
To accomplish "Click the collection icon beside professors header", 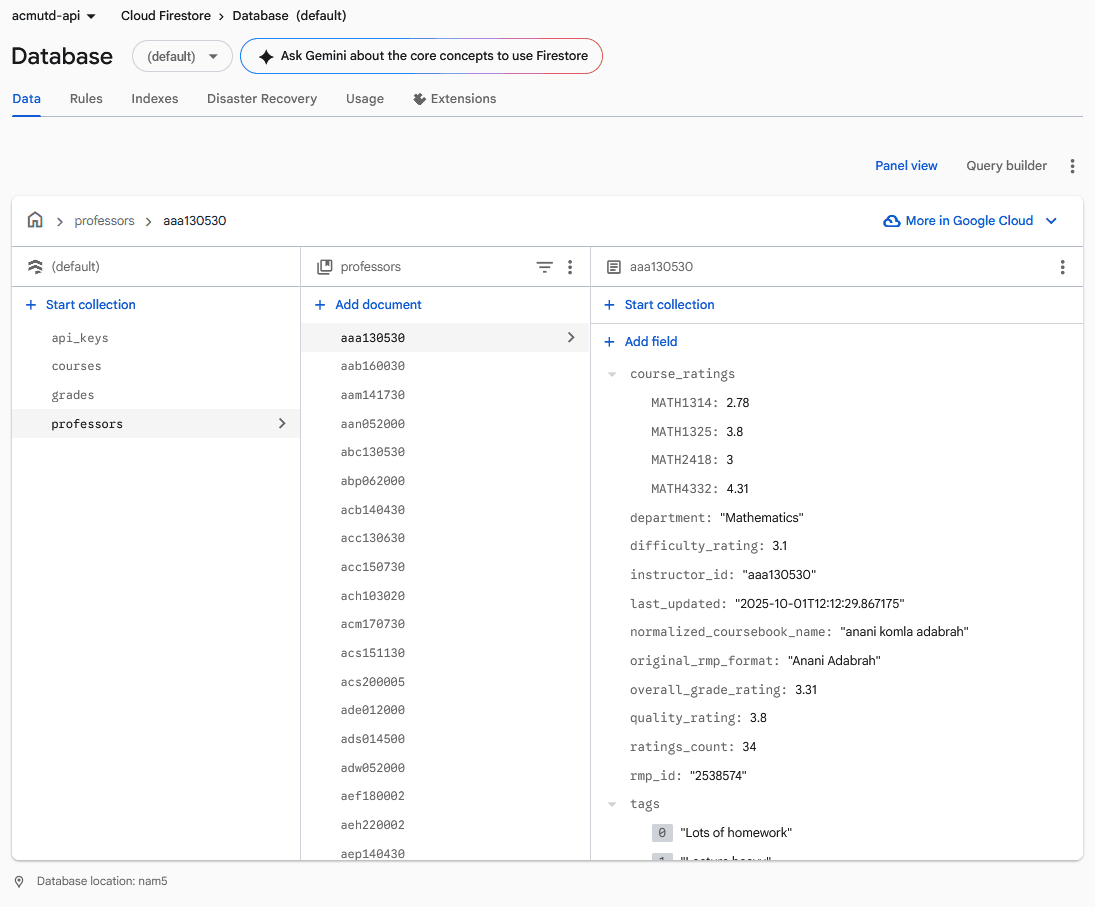I will pos(325,267).
